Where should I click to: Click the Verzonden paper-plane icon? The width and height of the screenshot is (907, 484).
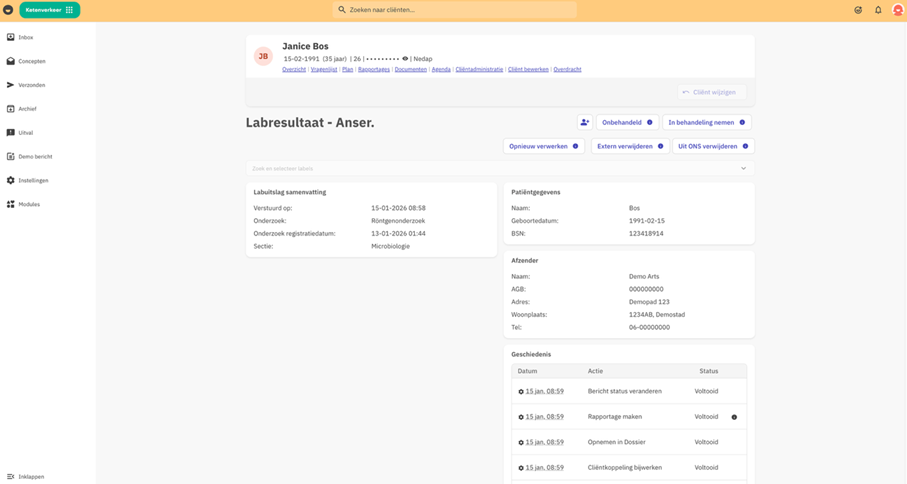tap(10, 85)
